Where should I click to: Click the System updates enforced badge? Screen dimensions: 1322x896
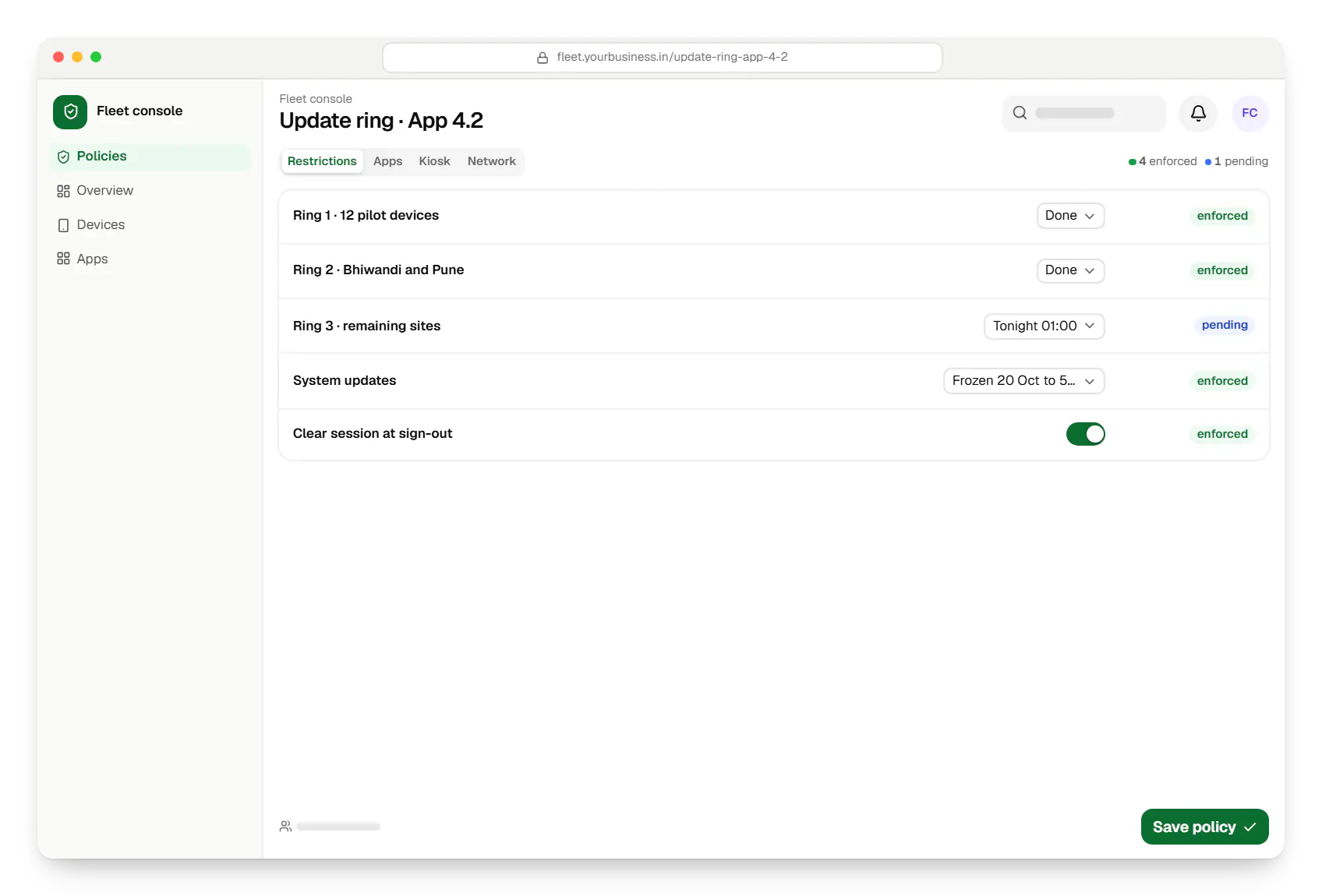(x=1222, y=381)
